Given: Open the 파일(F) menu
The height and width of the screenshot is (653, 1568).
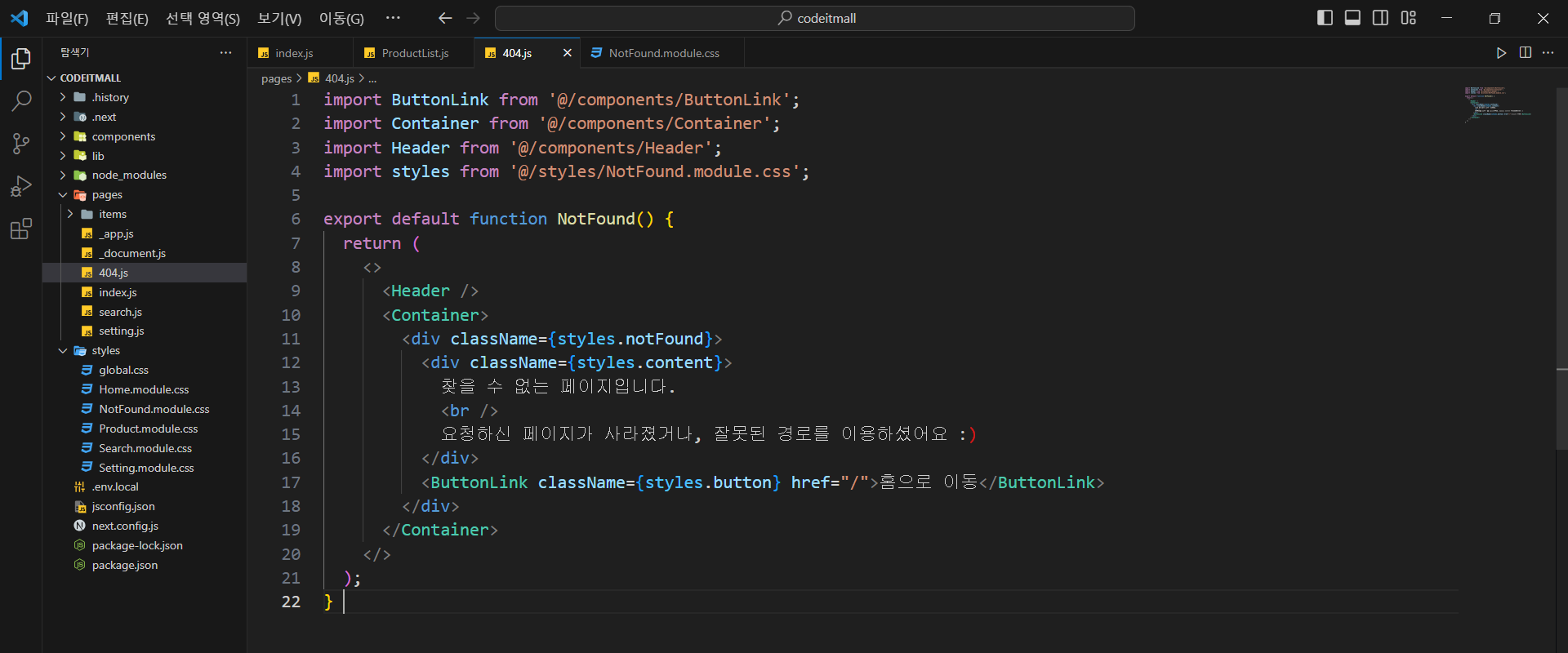Looking at the screenshot, I should 67,18.
